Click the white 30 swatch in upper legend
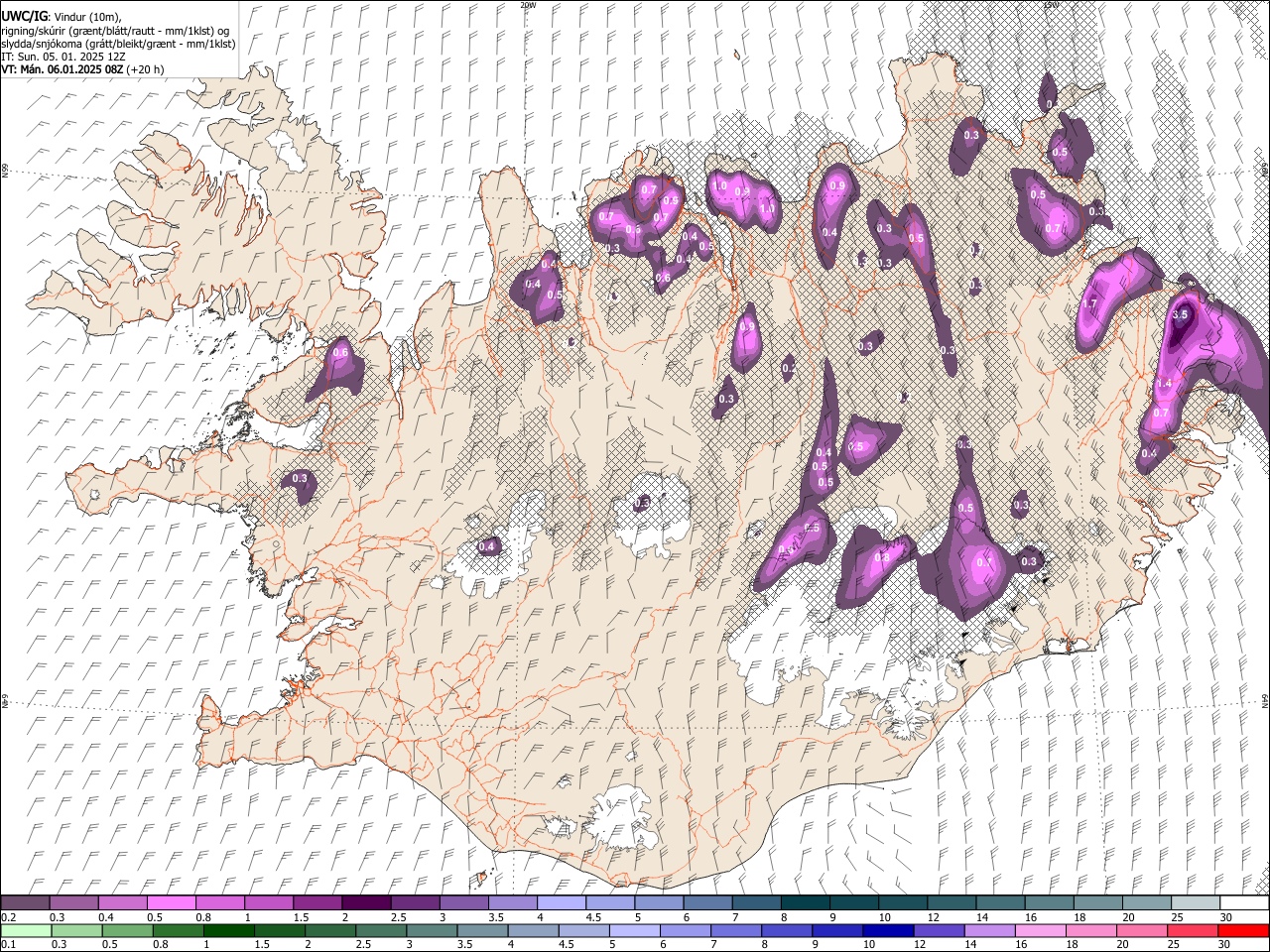Screen dimensions: 1270x952 (1243, 902)
